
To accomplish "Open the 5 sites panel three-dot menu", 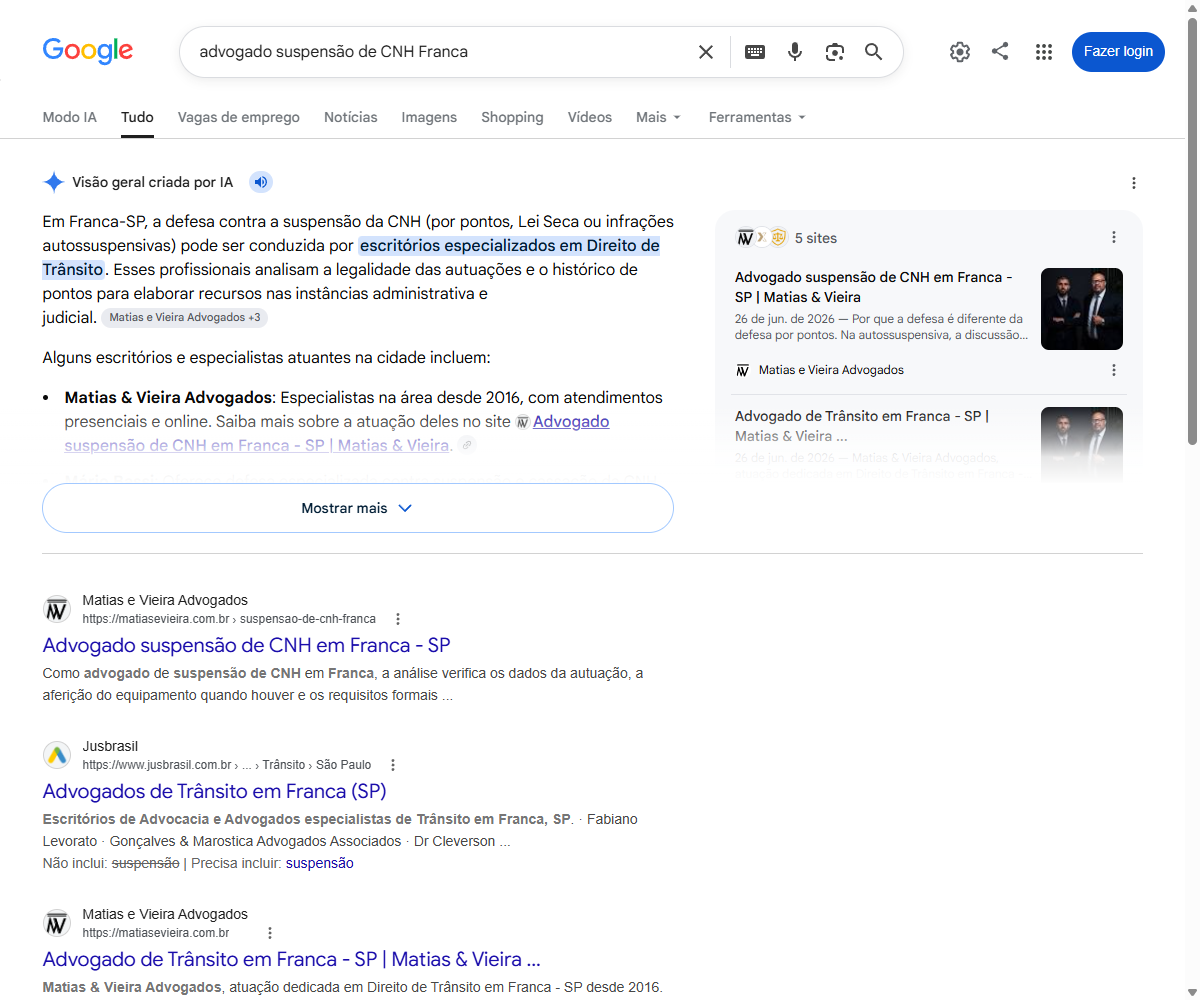I will [x=1114, y=237].
